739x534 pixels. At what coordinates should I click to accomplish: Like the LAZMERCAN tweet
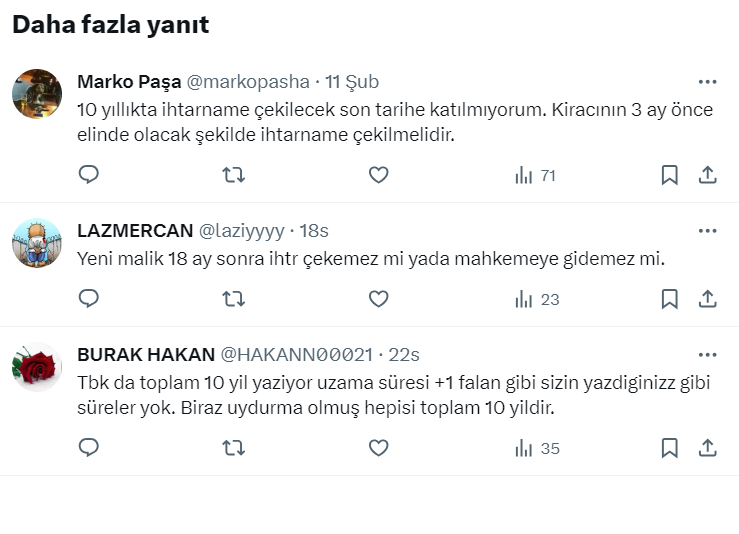[378, 298]
